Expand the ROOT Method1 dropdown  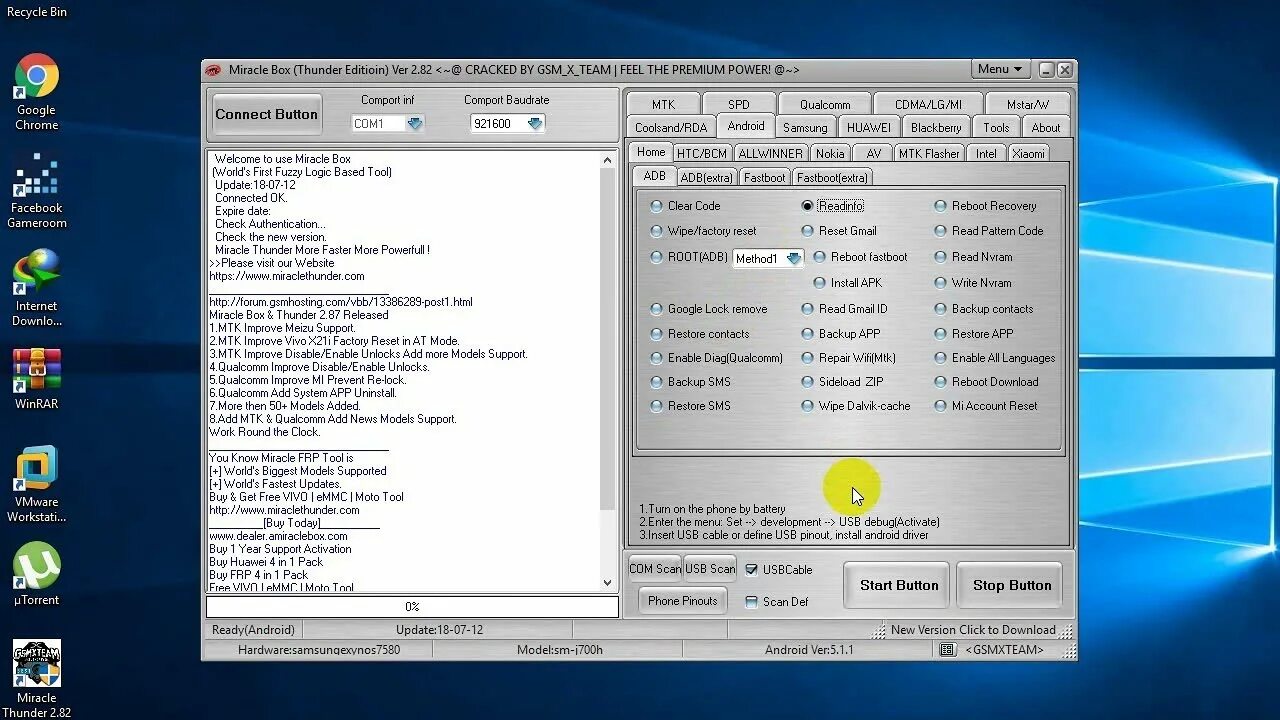pyautogui.click(x=794, y=259)
